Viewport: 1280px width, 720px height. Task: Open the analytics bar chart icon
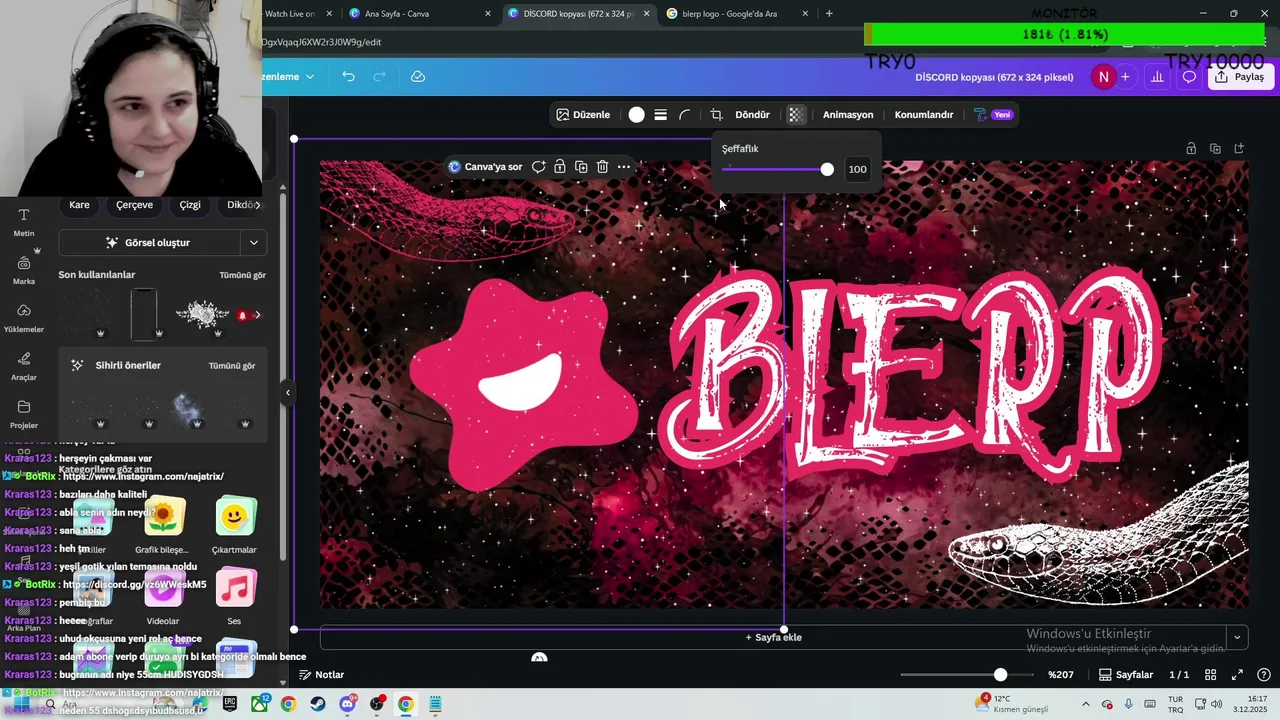[1157, 77]
